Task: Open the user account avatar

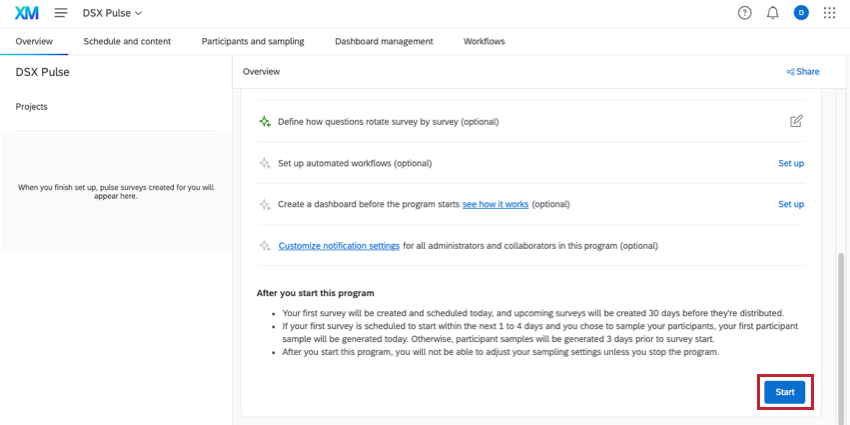Action: [x=801, y=13]
